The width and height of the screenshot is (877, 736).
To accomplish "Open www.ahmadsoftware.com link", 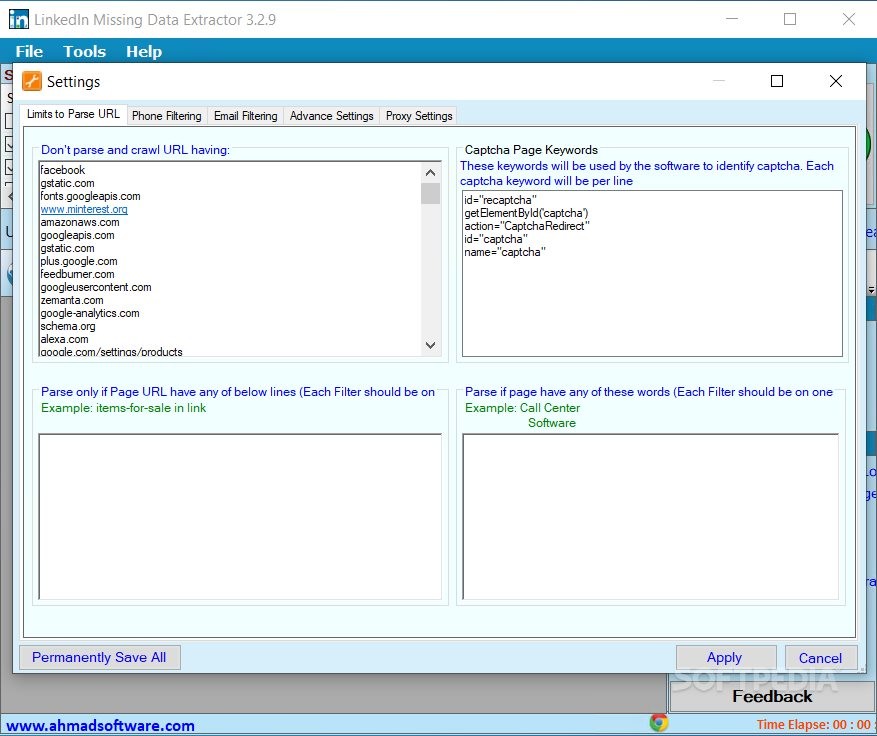I will point(100,725).
